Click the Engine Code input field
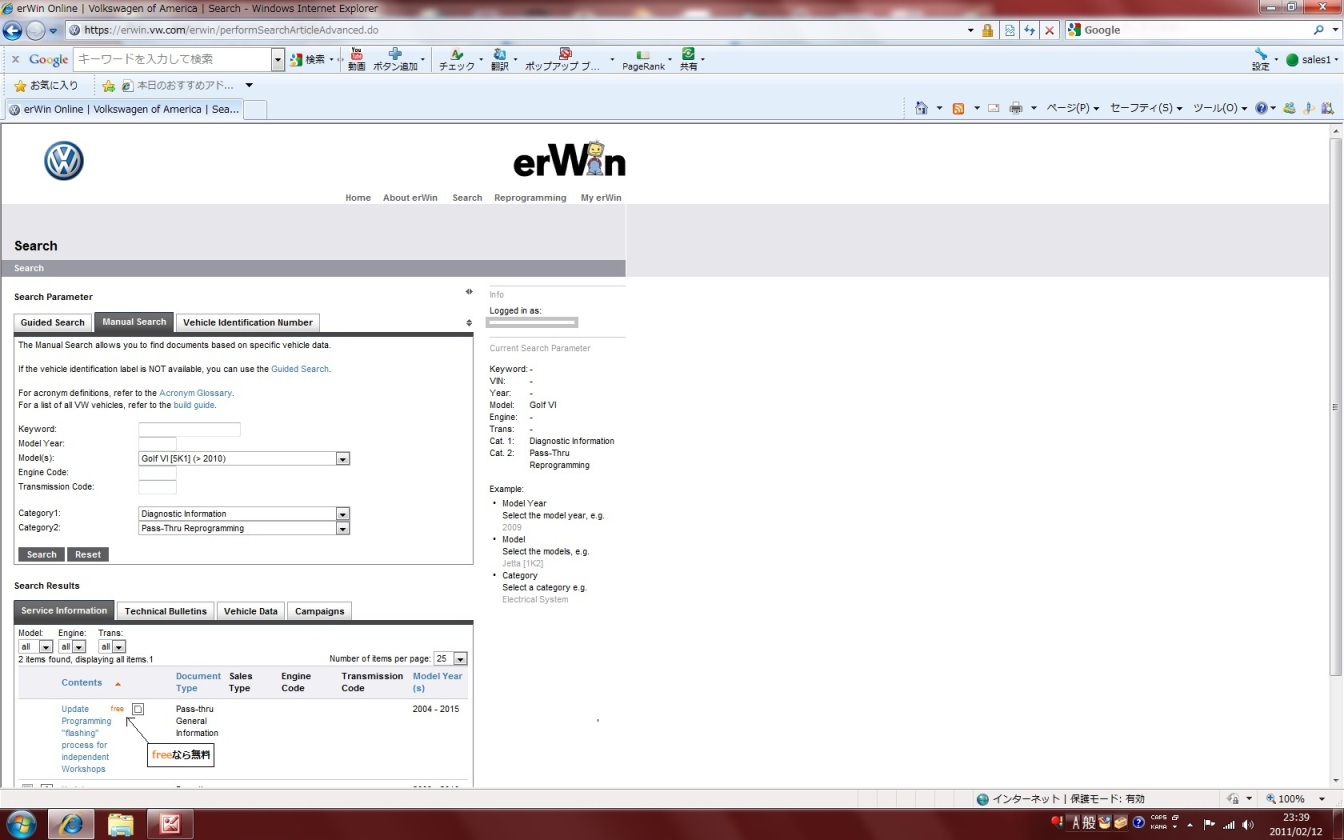 point(157,473)
